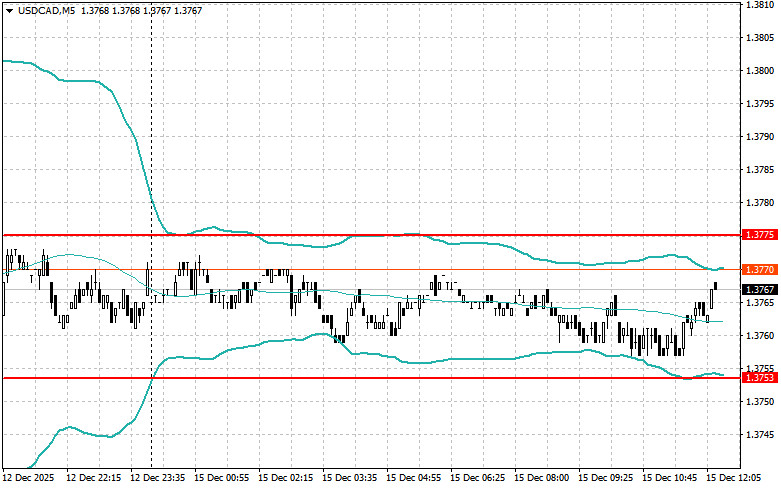This screenshot has height=489, width=781.
Task: Click the 15 Dec 09:25 time label
Action: pyautogui.click(x=606, y=478)
